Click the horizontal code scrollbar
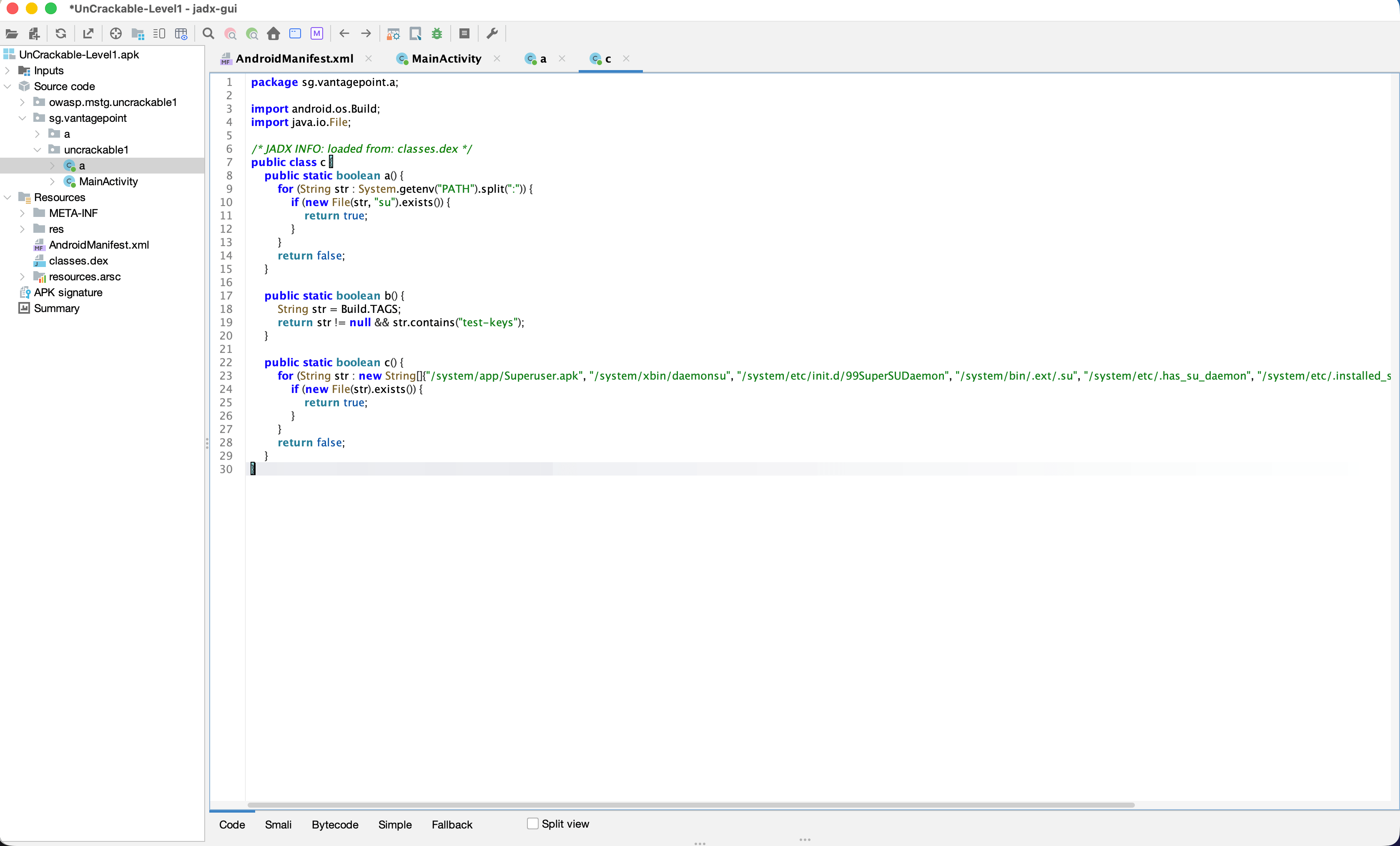Screen dimensions: 1400x846 point(691,805)
